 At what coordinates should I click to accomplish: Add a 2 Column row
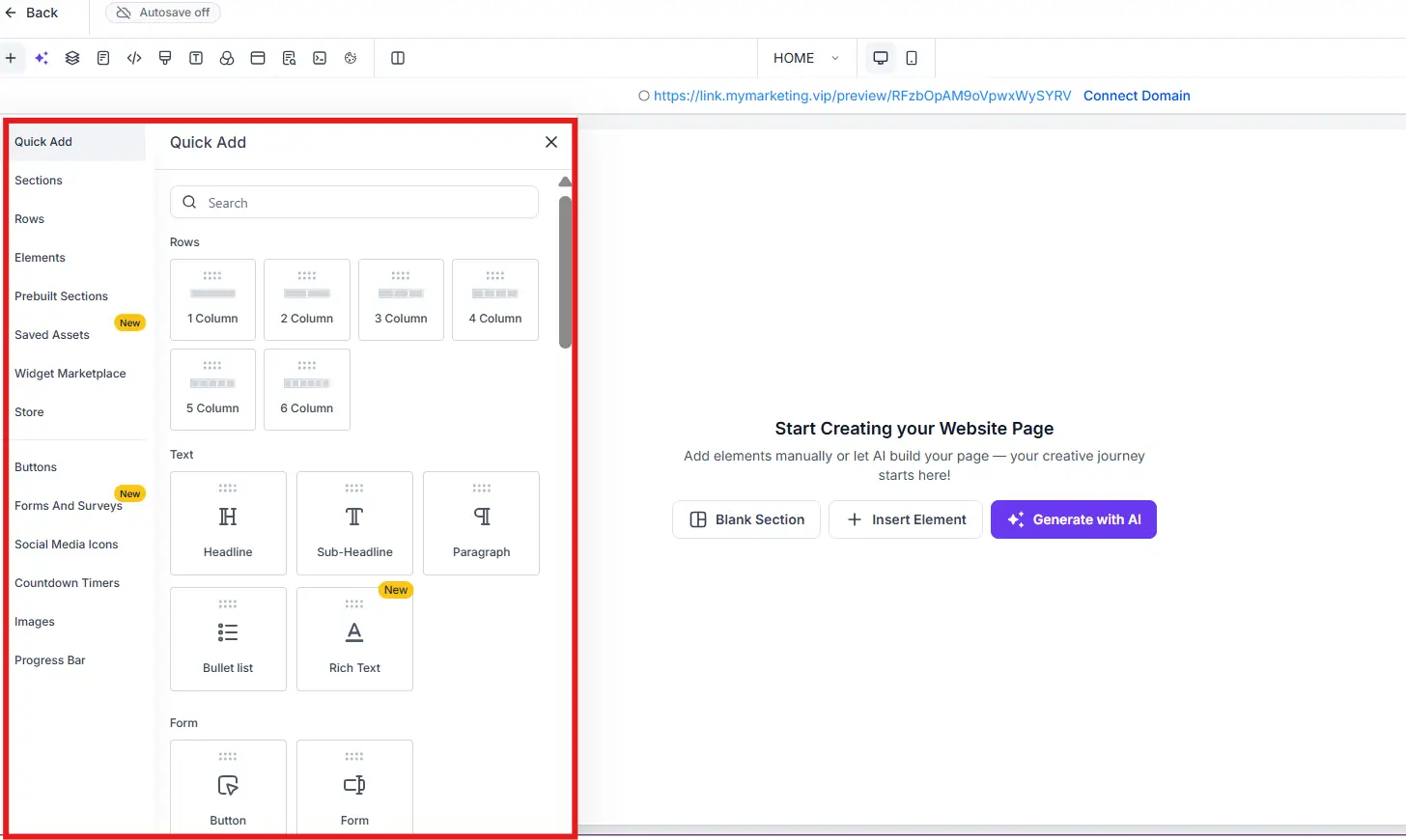coord(307,299)
